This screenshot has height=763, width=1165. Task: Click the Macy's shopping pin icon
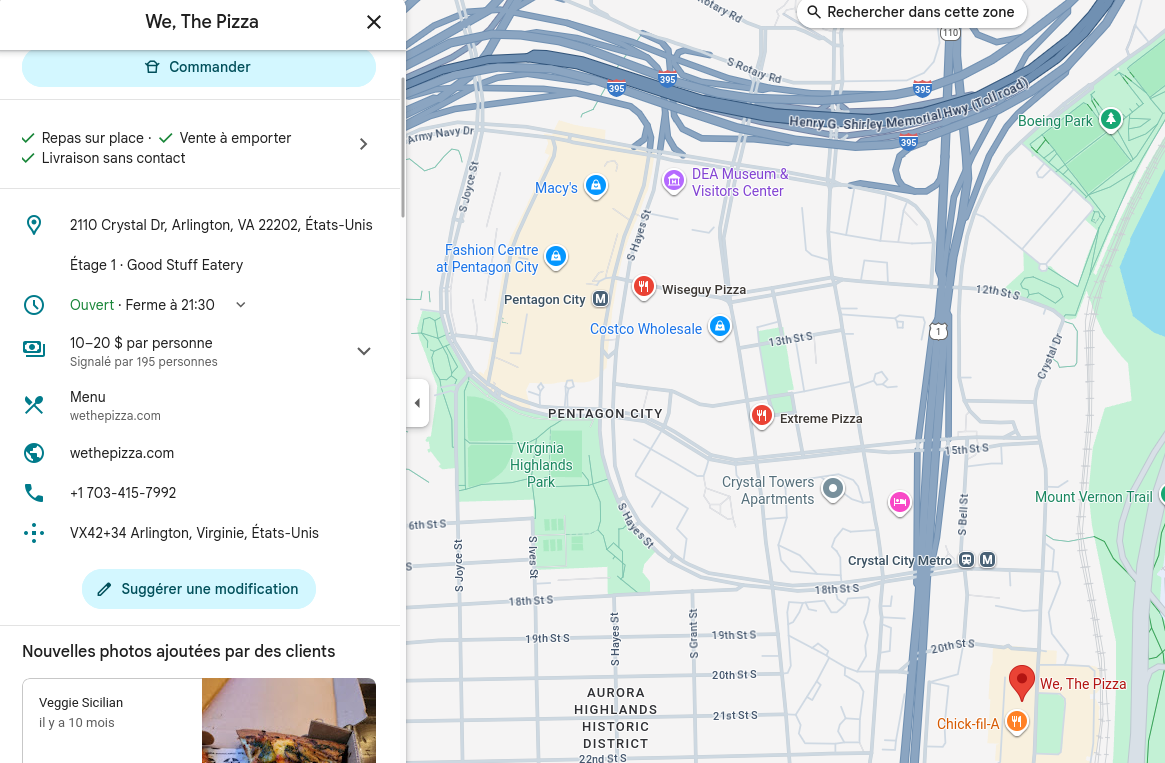(596, 186)
